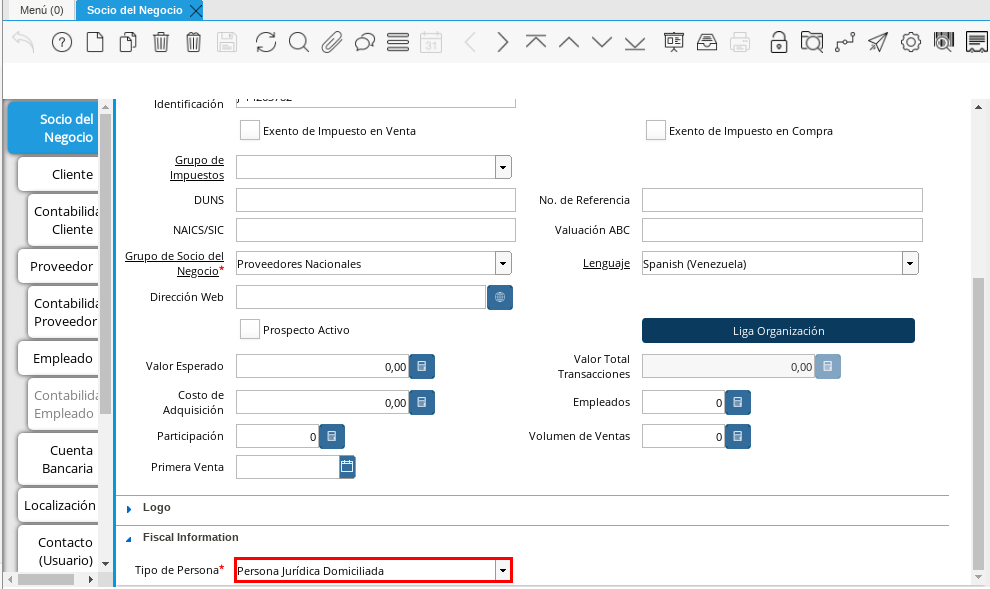Screen dimensions: 990x589
Task: Toggle the Prospecto Activo checkbox
Action: pos(250,330)
